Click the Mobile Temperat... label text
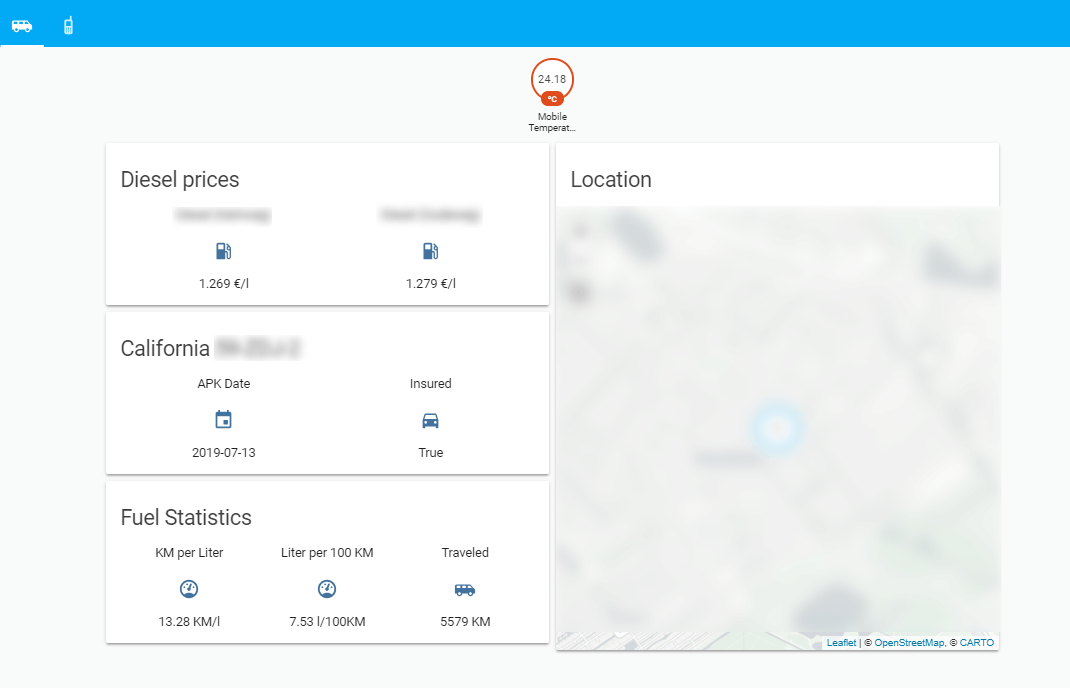This screenshot has height=688, width=1070. (x=552, y=122)
